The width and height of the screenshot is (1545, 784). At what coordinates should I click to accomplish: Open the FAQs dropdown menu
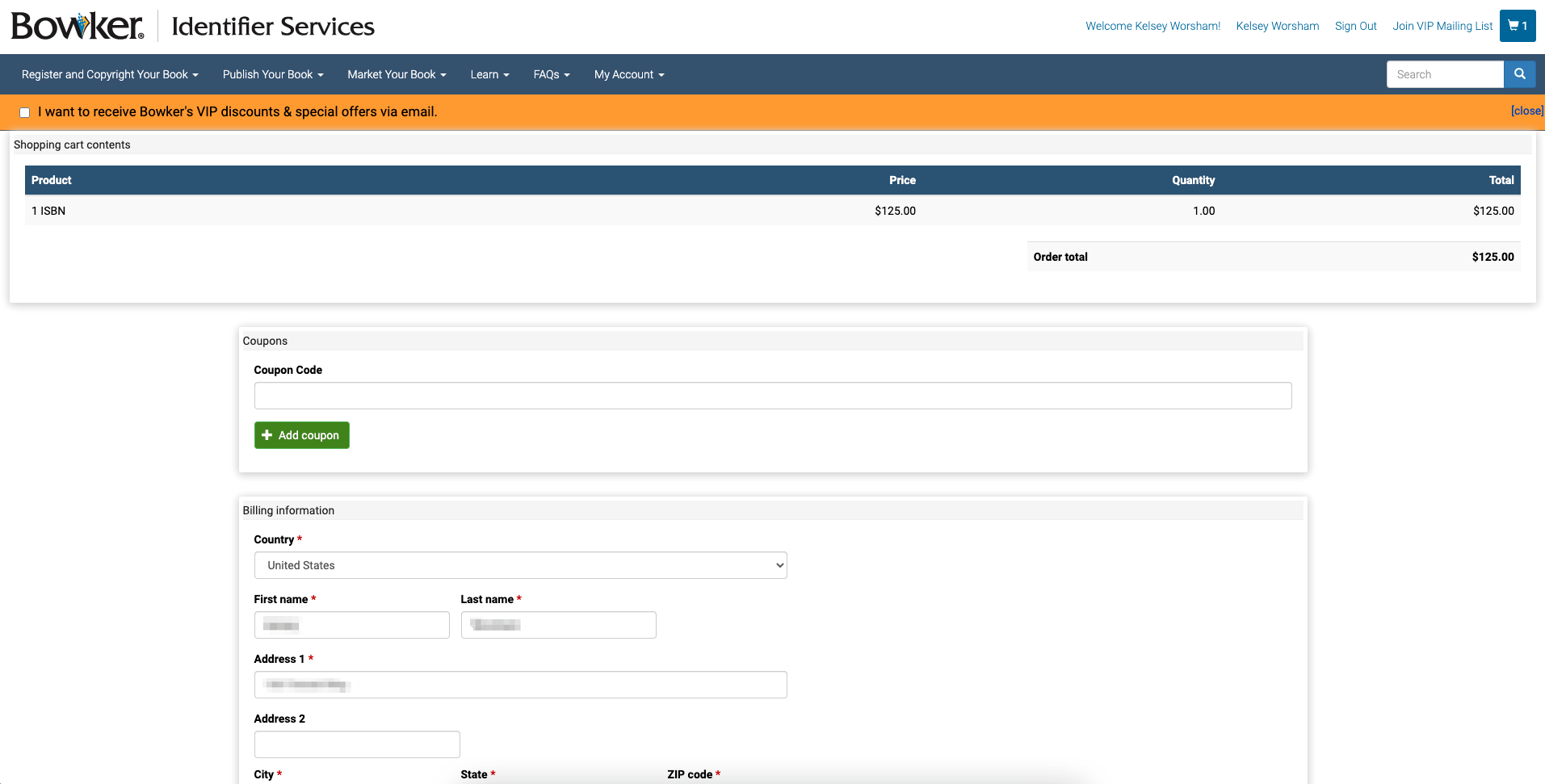coord(552,74)
